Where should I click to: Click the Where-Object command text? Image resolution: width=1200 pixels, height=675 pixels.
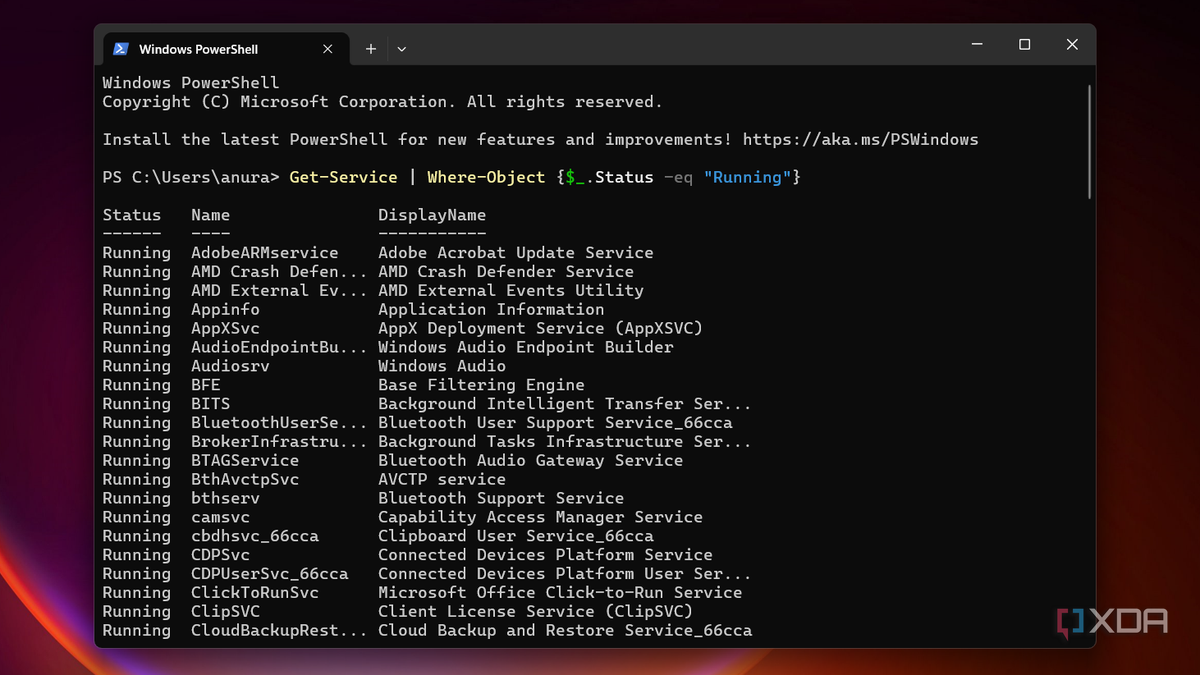(486, 177)
